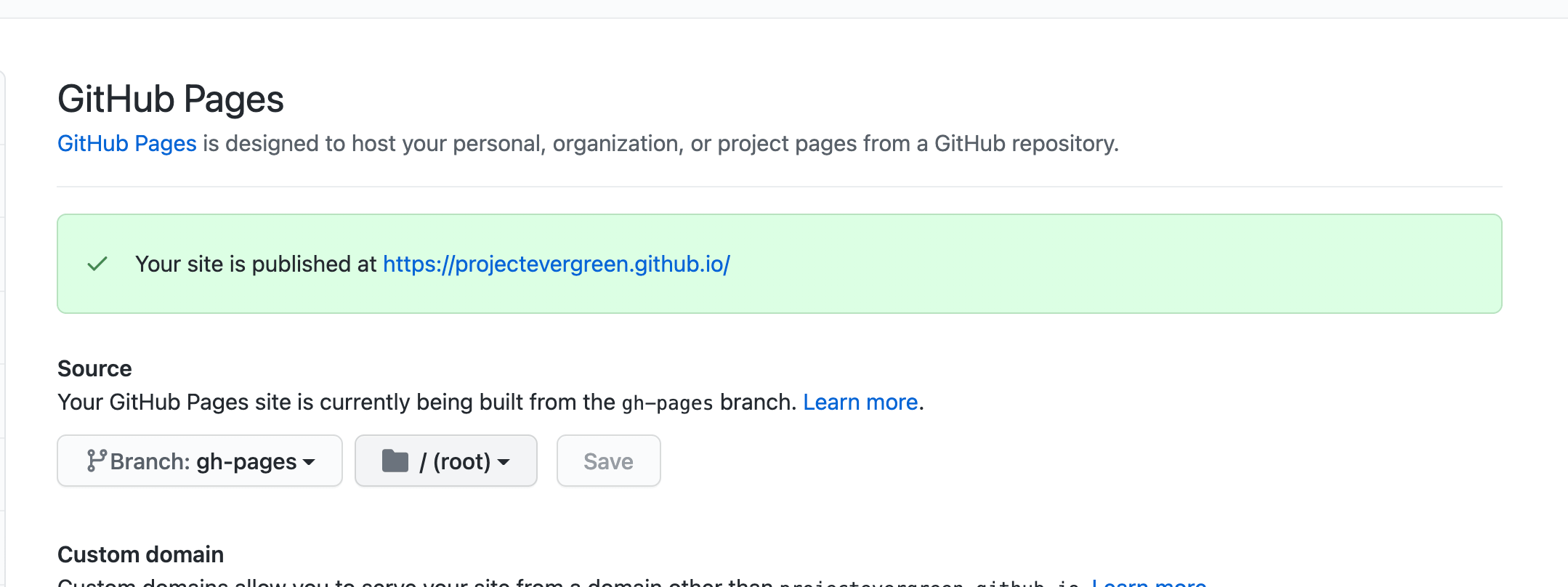Click the monospace gh-pages text in description

[667, 402]
